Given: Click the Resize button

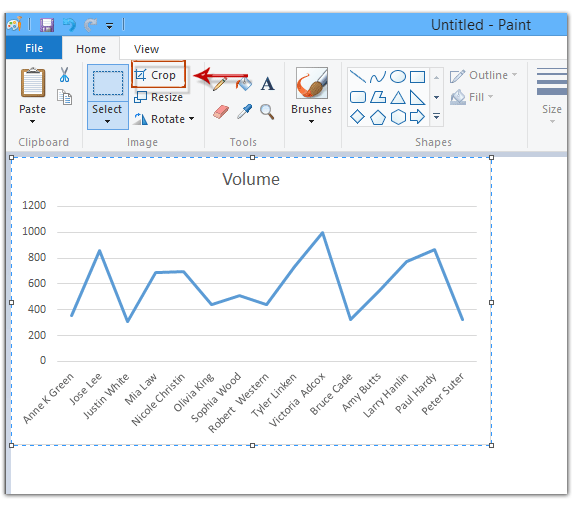Looking at the screenshot, I should (x=159, y=97).
